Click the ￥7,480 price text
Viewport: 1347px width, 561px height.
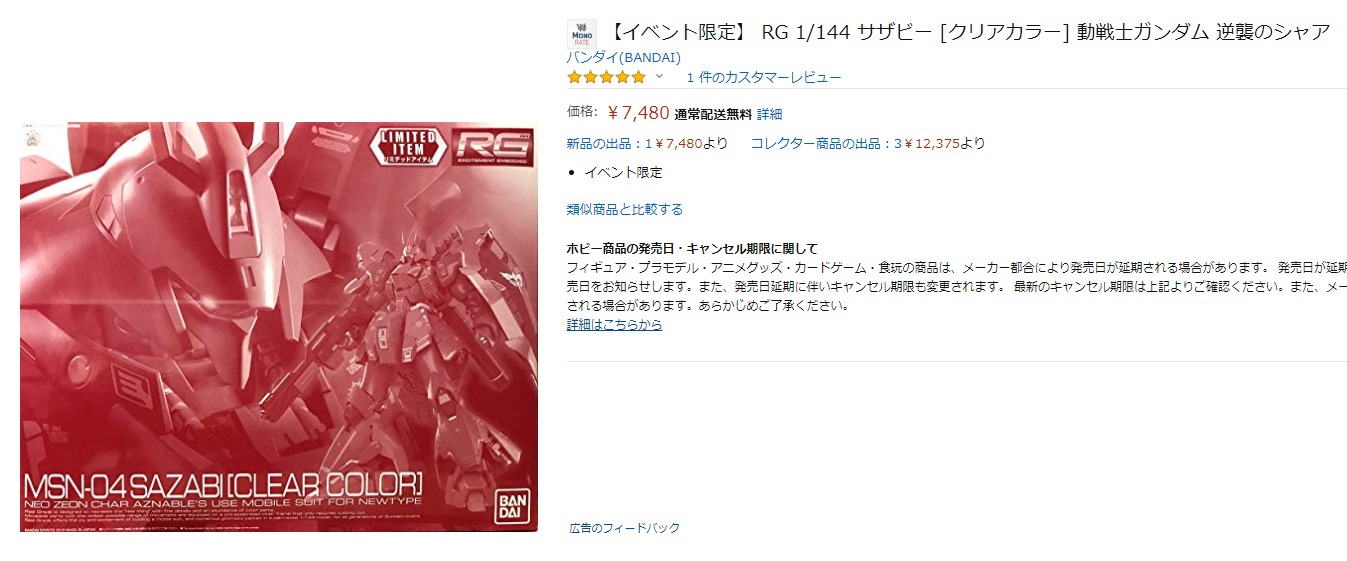tap(638, 112)
